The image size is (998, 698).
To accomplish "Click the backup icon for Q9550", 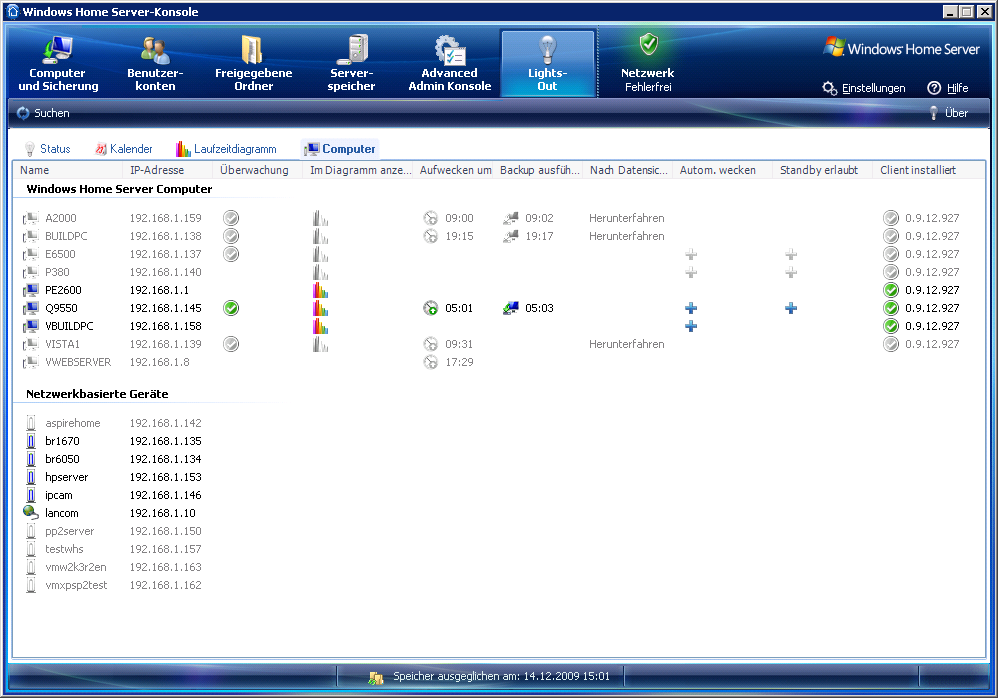I will [x=510, y=309].
